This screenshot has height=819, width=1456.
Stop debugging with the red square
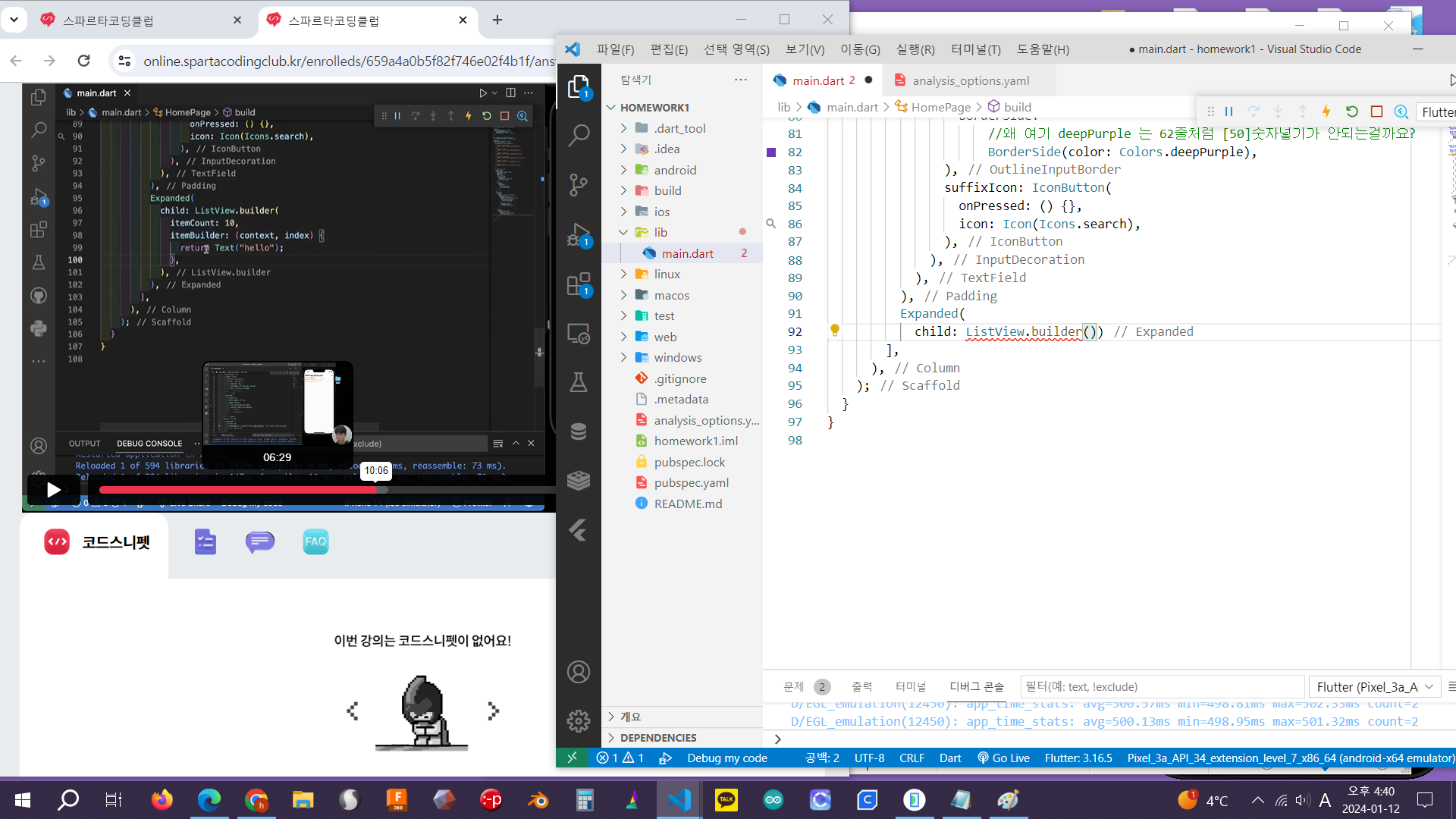coord(1376,111)
